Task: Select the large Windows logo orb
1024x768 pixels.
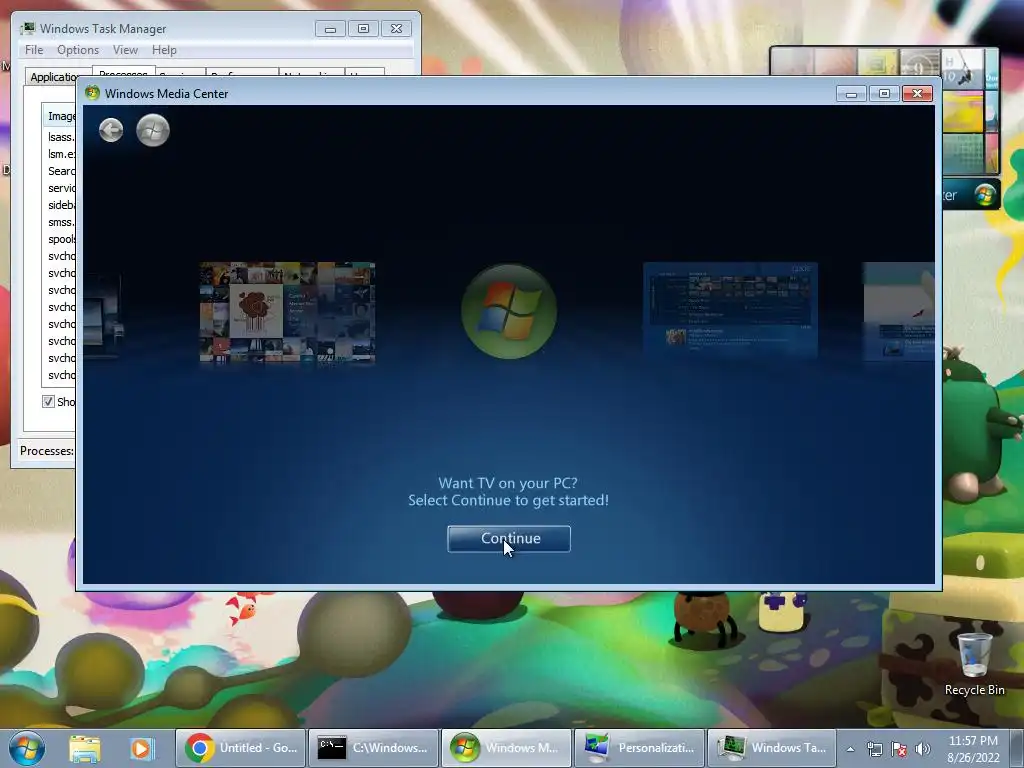Action: pos(509,312)
